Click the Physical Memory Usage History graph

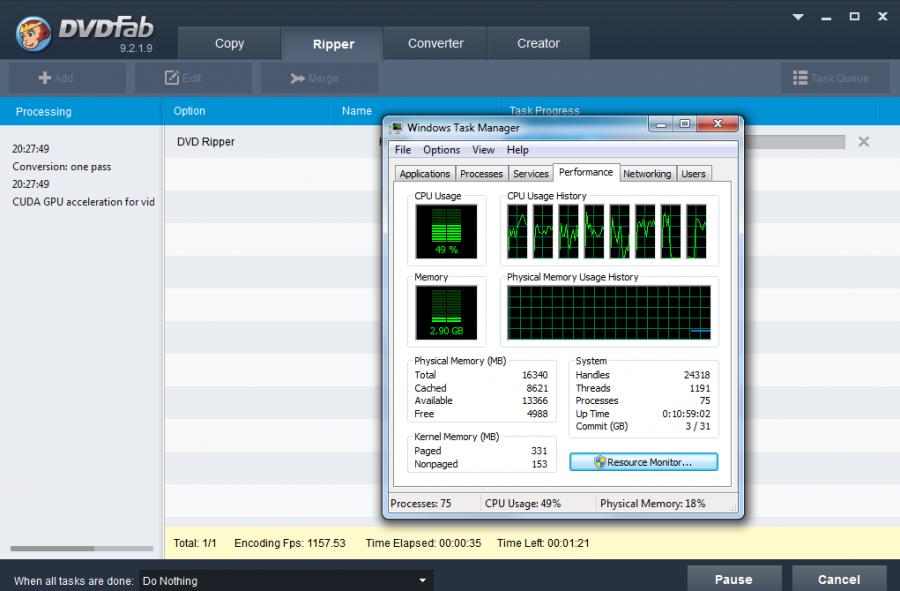click(609, 313)
